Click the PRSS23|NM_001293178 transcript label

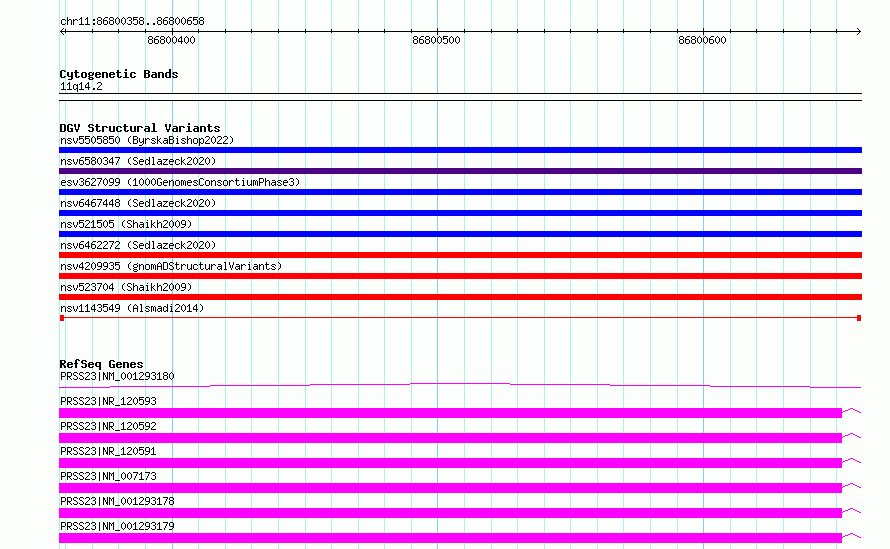point(117,501)
